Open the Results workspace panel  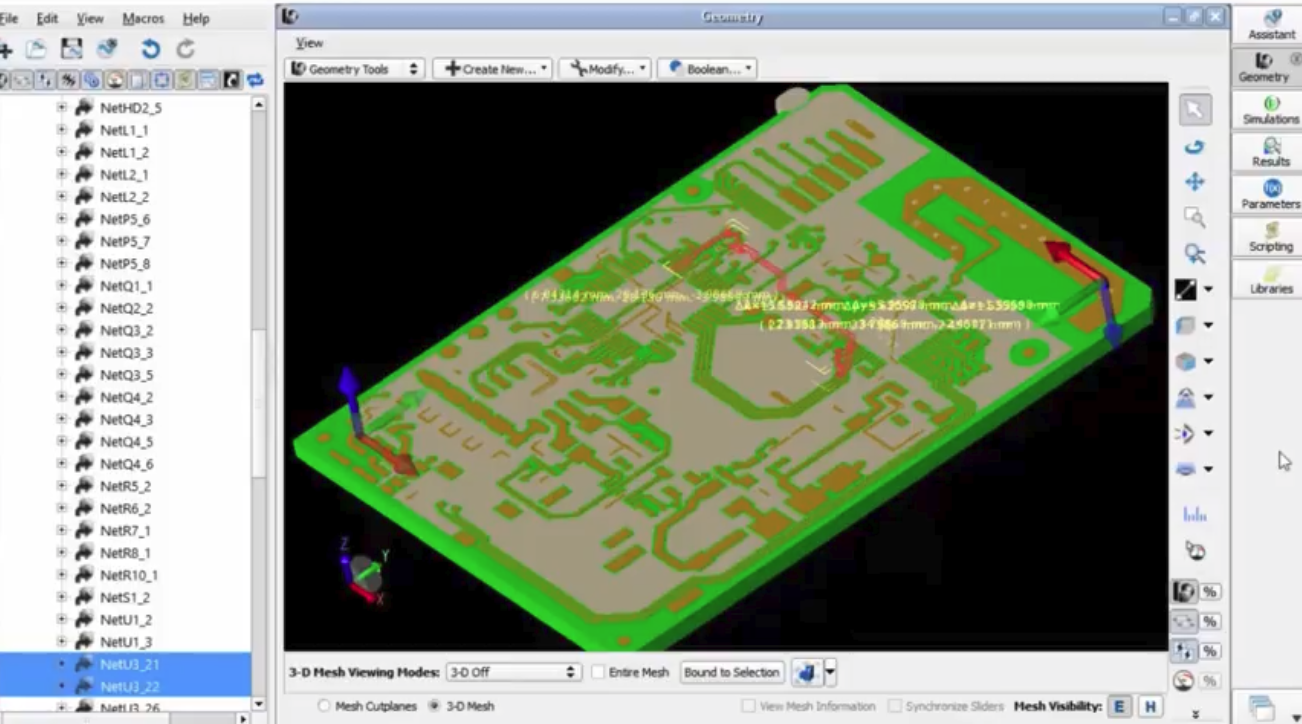coord(1271,153)
